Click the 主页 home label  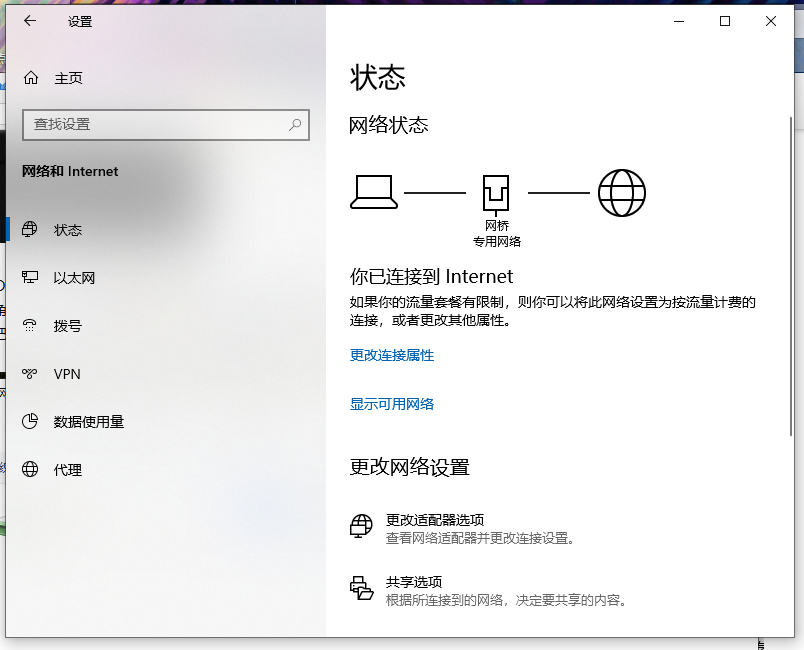click(x=68, y=78)
